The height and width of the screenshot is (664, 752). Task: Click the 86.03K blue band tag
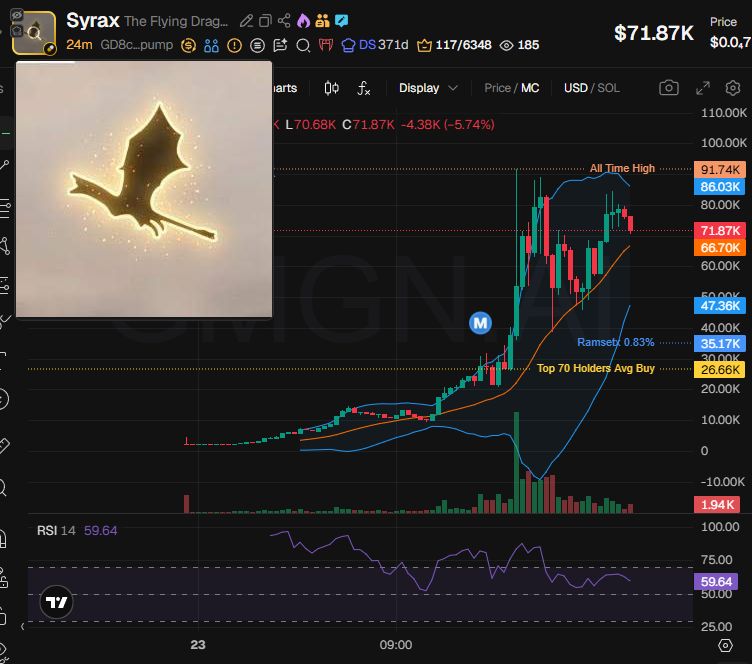coord(719,187)
